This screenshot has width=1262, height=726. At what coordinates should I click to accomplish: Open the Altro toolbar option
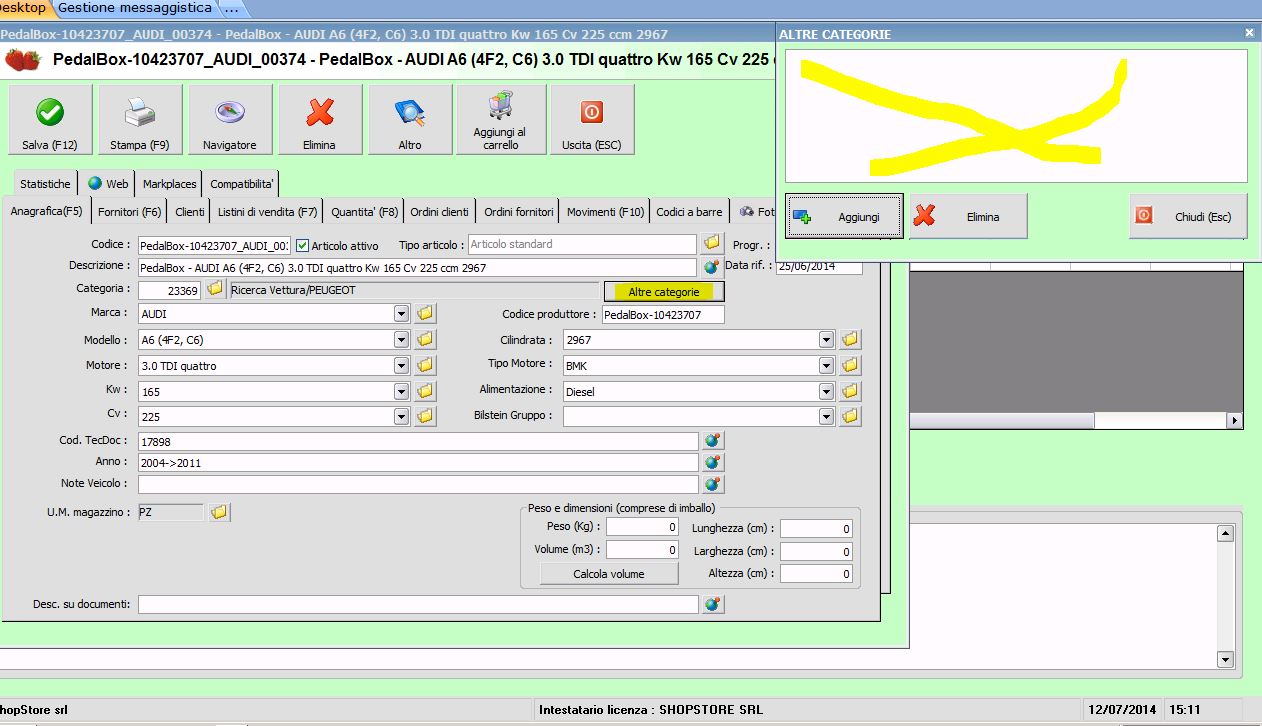[x=410, y=120]
